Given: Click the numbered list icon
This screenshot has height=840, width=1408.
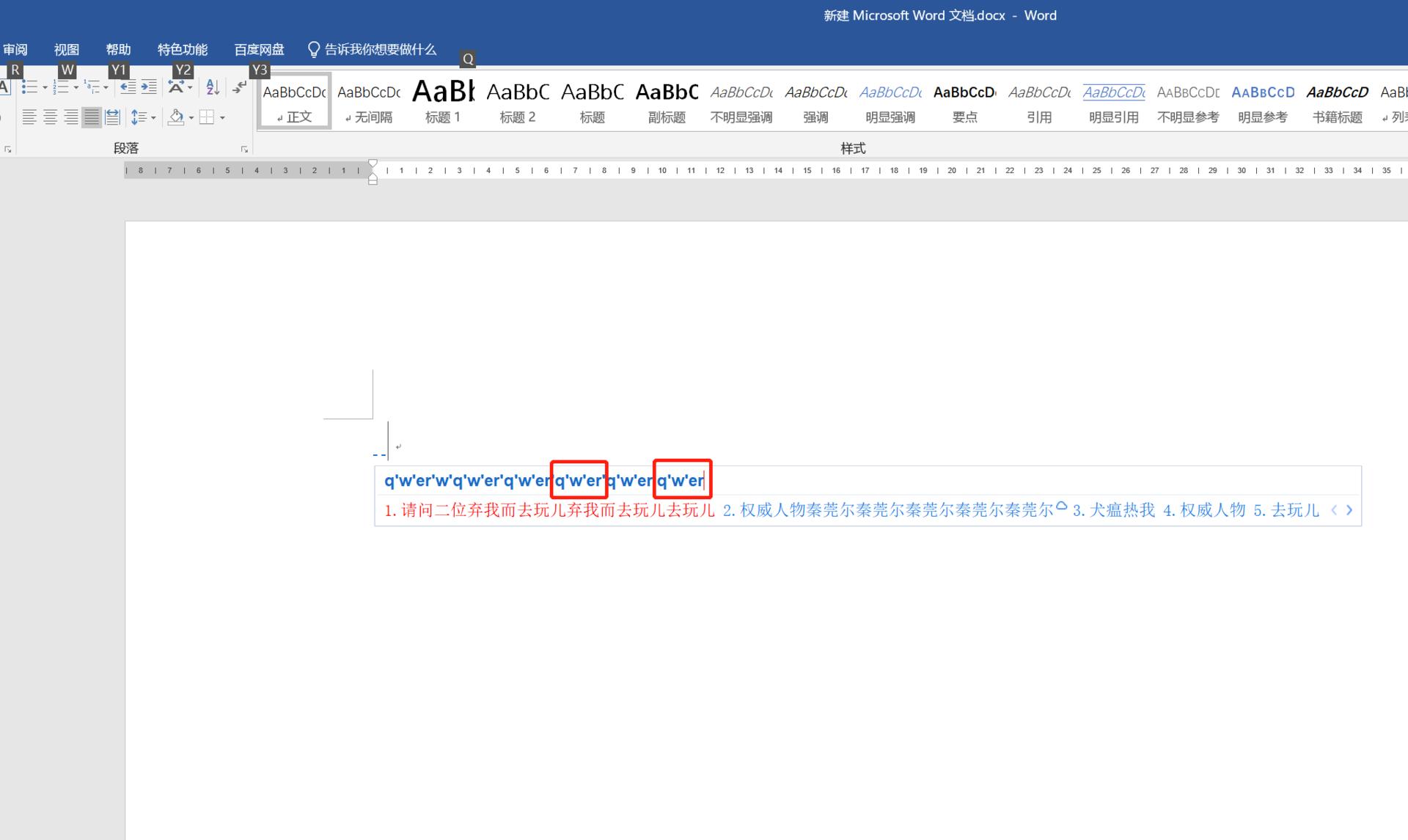Looking at the screenshot, I should pos(60,88).
